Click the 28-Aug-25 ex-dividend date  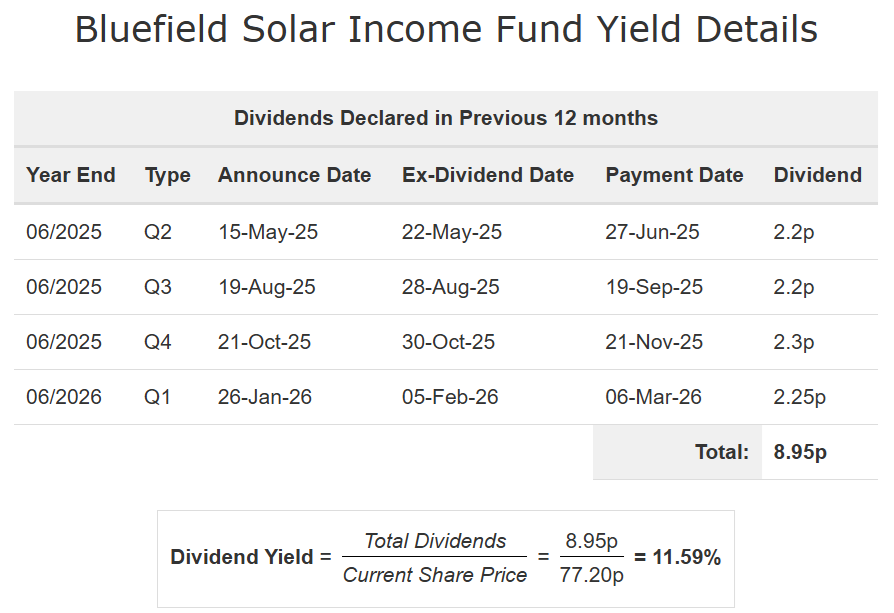[x=450, y=287]
